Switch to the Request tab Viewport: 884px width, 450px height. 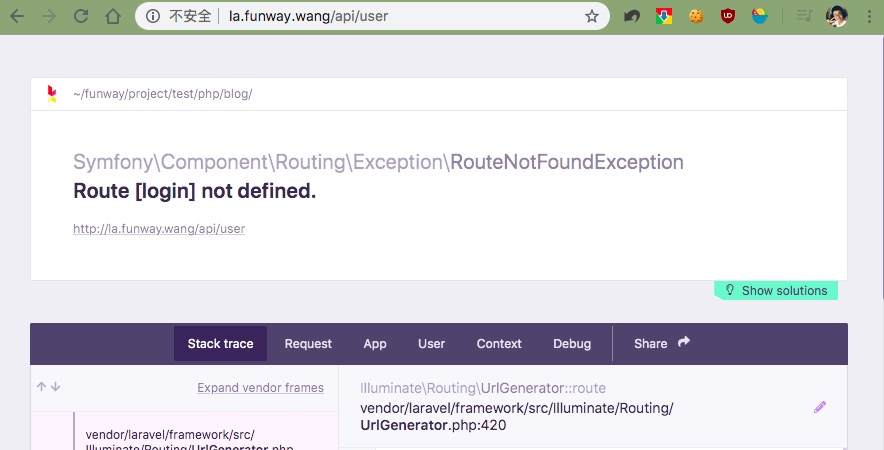click(308, 343)
